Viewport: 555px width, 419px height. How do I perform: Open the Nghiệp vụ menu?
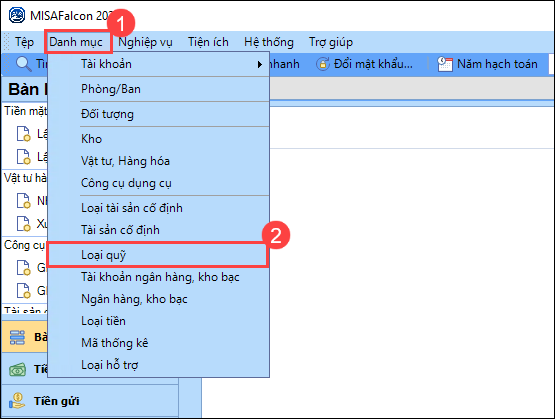pyautogui.click(x=145, y=42)
